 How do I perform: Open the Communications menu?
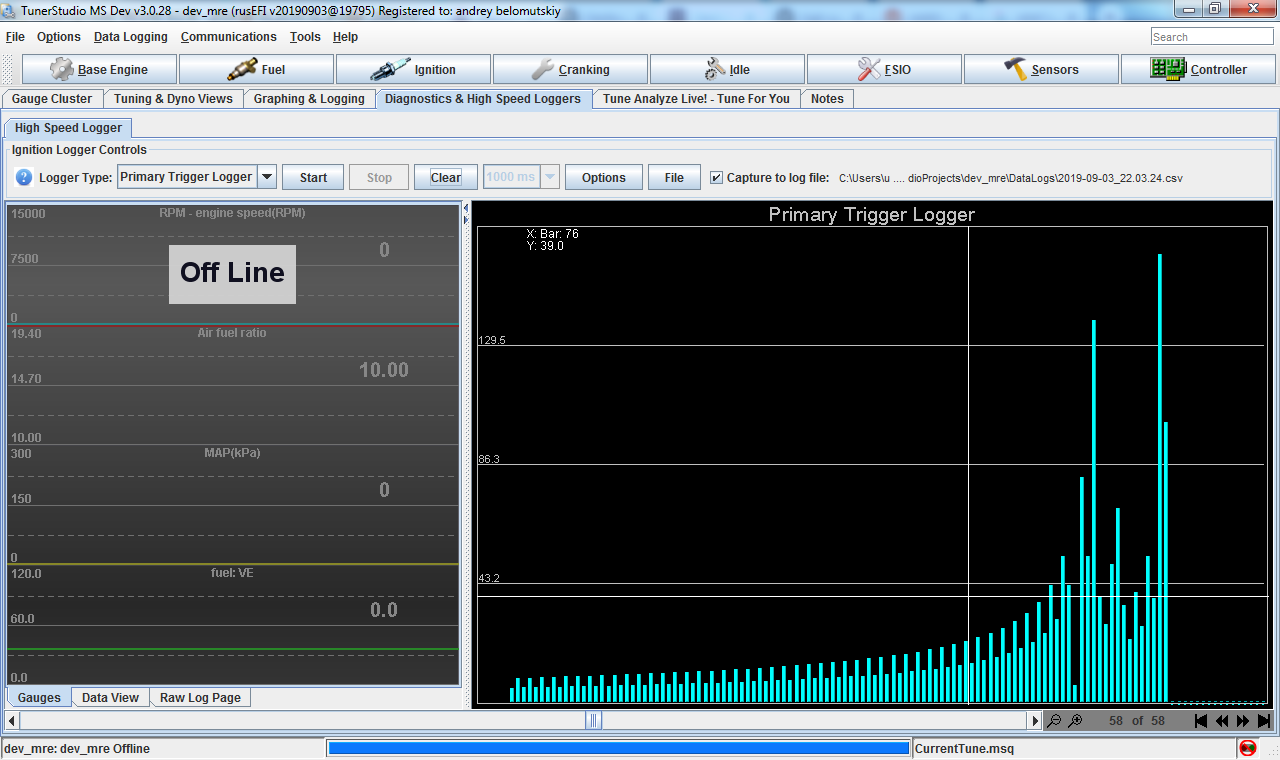[x=229, y=37]
